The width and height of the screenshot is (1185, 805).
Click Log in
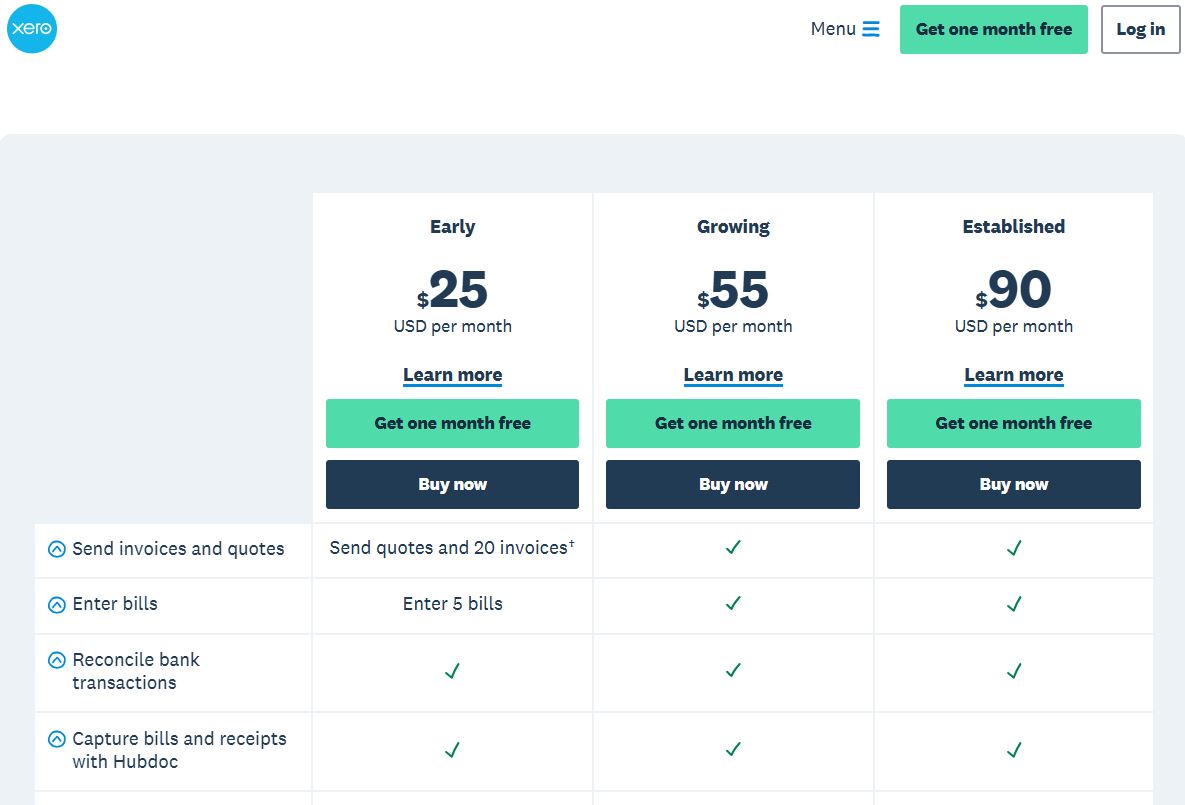click(1139, 29)
